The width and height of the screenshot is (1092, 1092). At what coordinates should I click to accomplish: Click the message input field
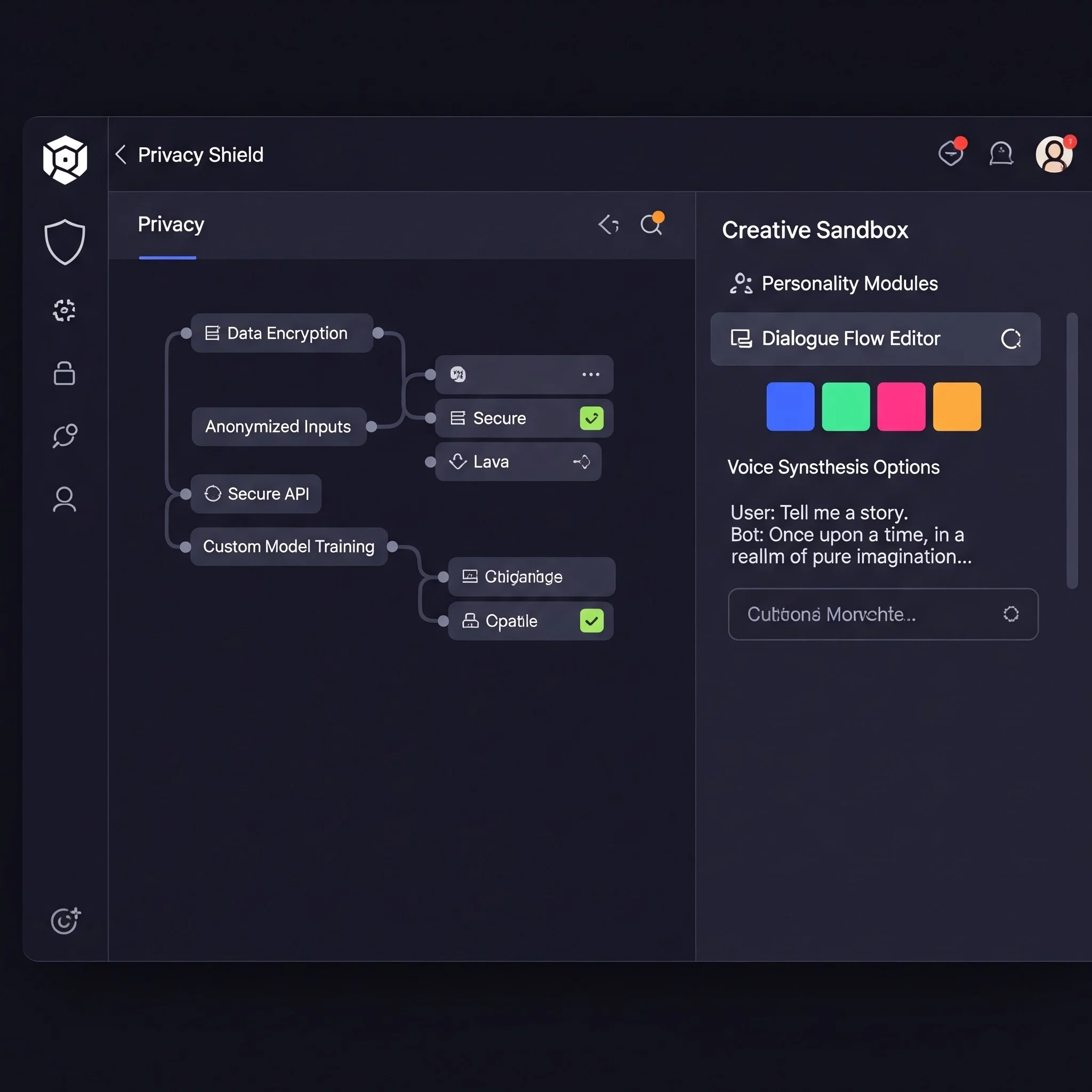click(x=883, y=614)
